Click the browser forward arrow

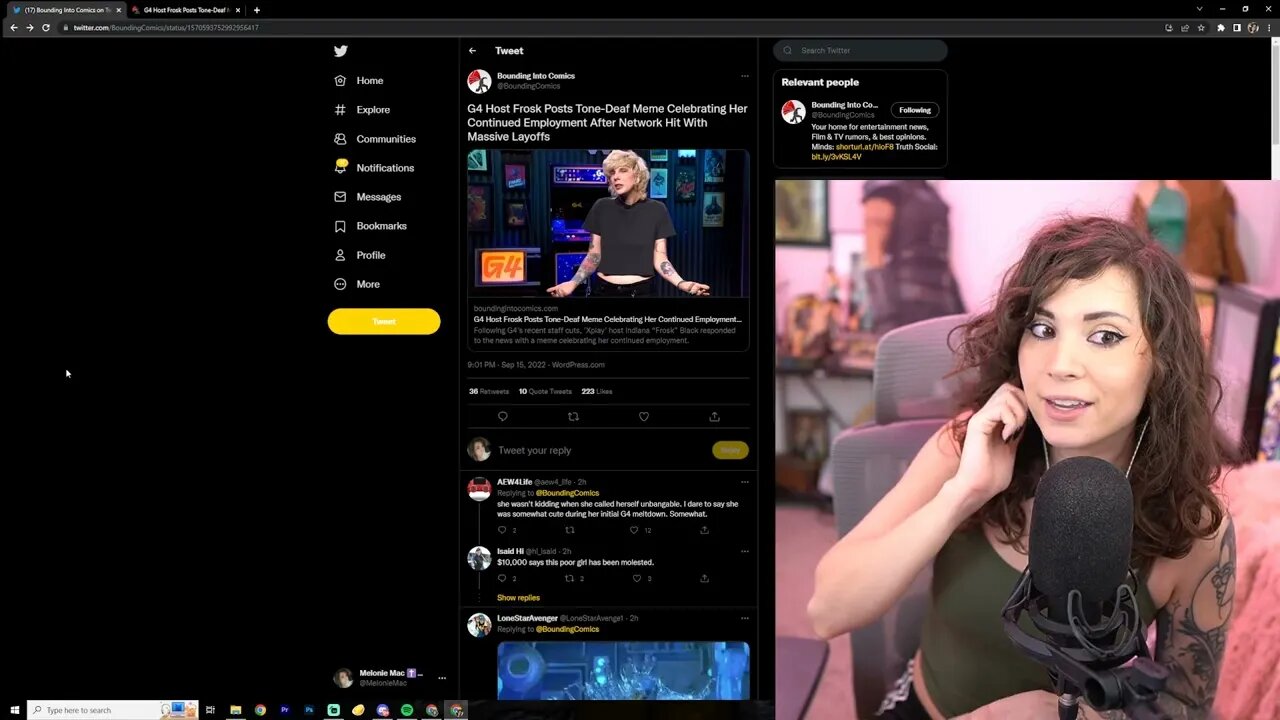[29, 28]
